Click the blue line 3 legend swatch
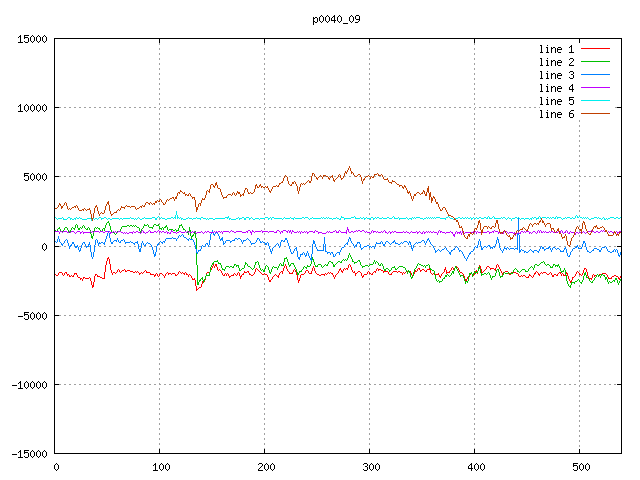Screen dimensions: 640x480 596,75
